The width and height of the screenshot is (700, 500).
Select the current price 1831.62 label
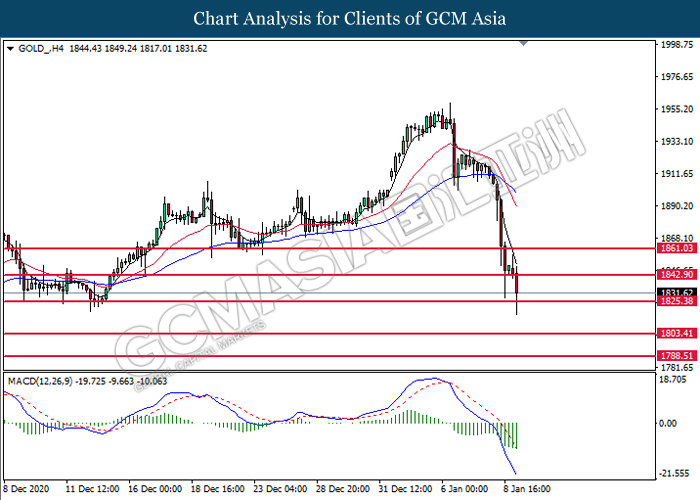(677, 292)
